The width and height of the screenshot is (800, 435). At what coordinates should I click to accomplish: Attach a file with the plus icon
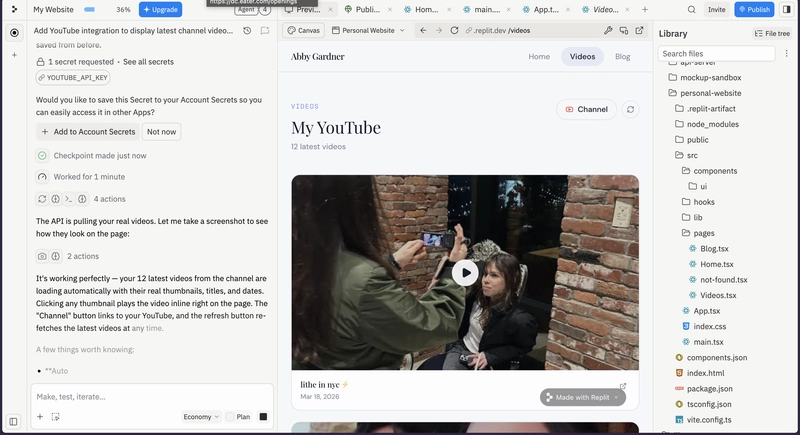(40, 417)
